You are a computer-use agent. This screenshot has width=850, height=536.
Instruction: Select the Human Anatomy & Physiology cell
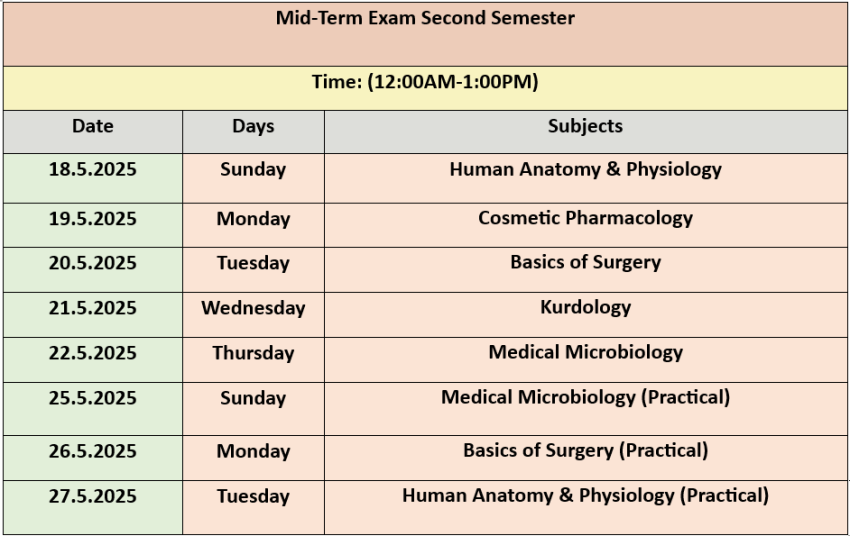pyautogui.click(x=585, y=178)
